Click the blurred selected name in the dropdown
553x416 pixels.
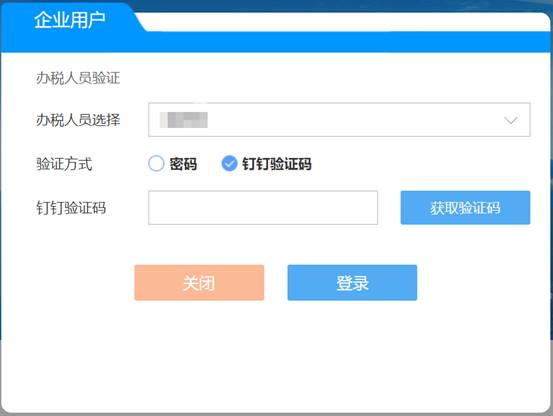(184, 120)
